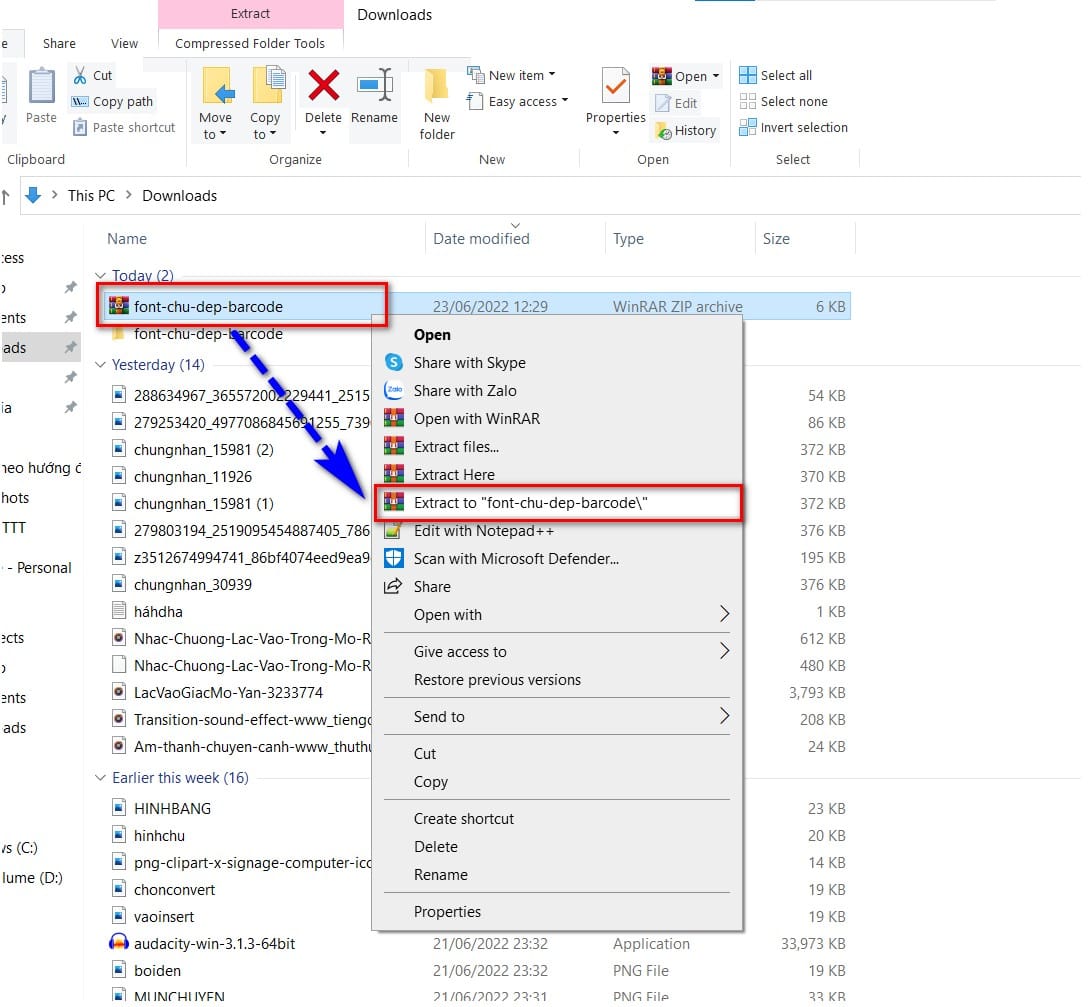Click the Properties checkmark icon
The width and height of the screenshot is (1089, 1007).
click(615, 86)
